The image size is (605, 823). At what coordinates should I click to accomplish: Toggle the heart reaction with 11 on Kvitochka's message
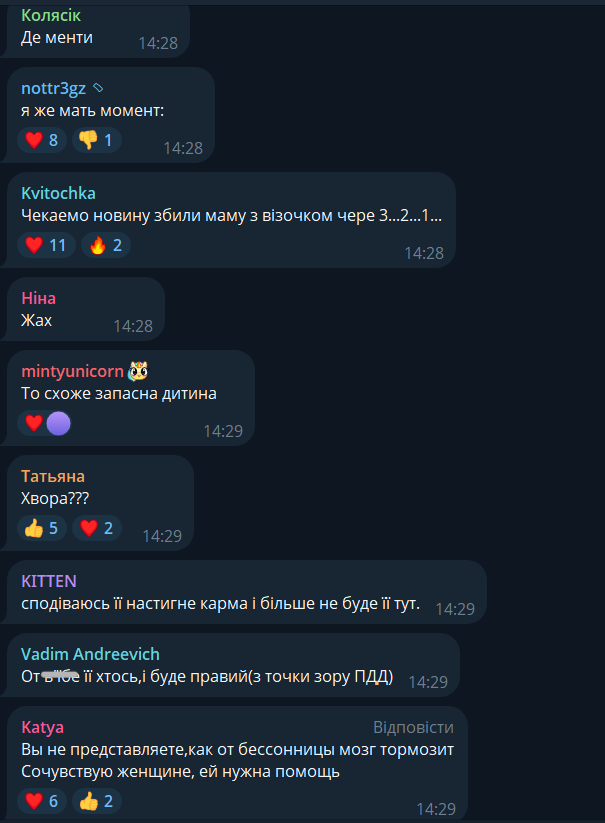[46, 245]
